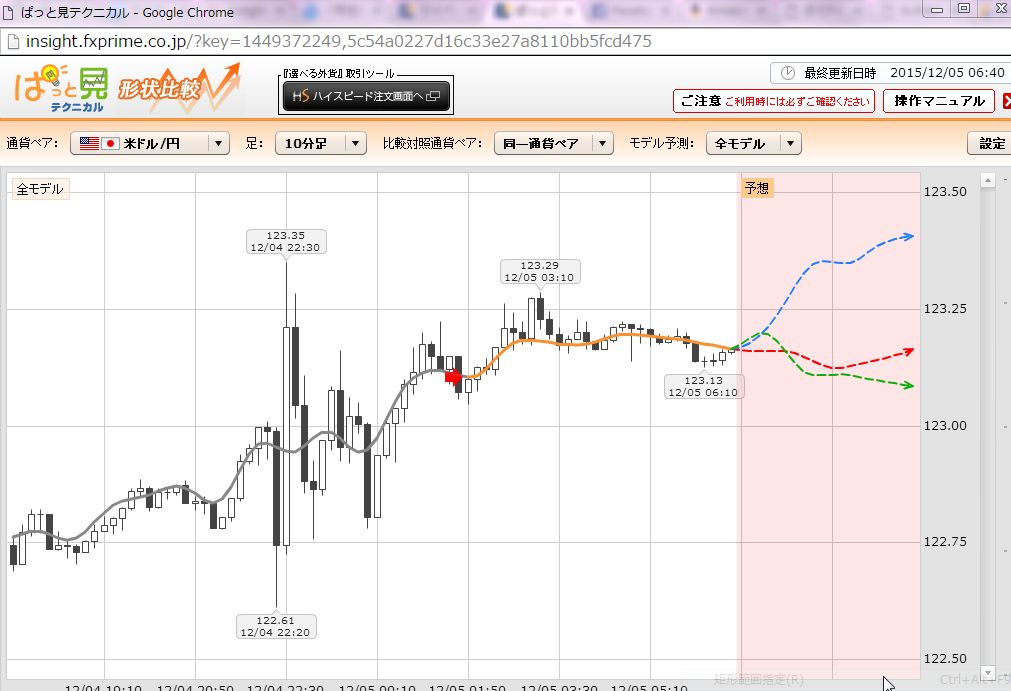Click the chart scrollbar down arrow
The height and width of the screenshot is (691, 1011).
tap(987, 672)
